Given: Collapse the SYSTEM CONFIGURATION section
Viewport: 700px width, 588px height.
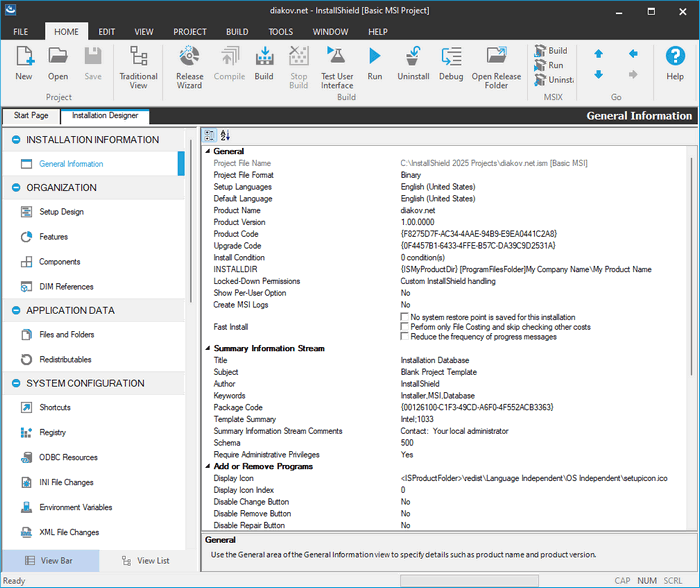Looking at the screenshot, I should coord(16,383).
